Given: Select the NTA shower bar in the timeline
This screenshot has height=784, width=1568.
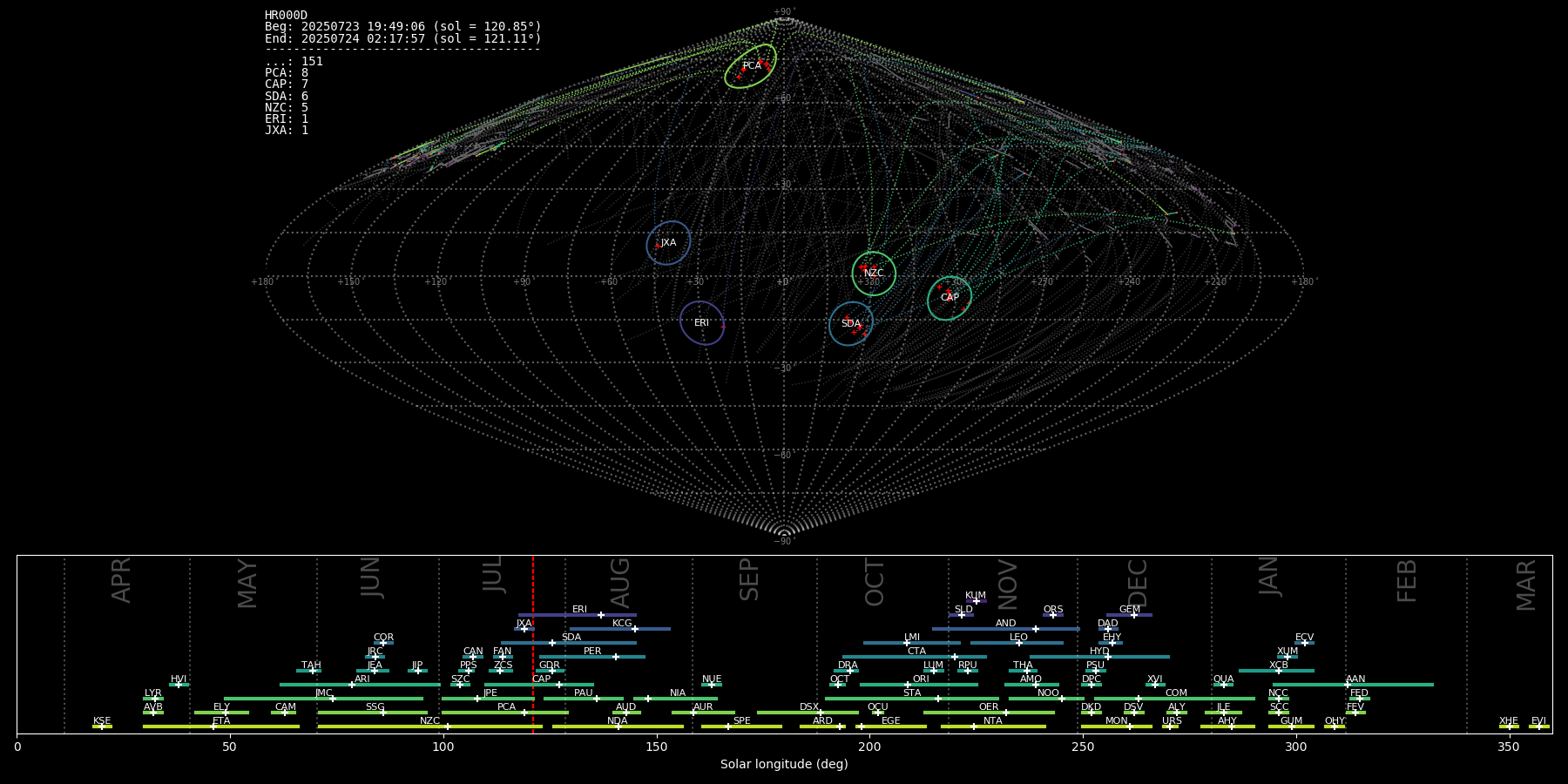Looking at the screenshot, I should tap(993, 727).
